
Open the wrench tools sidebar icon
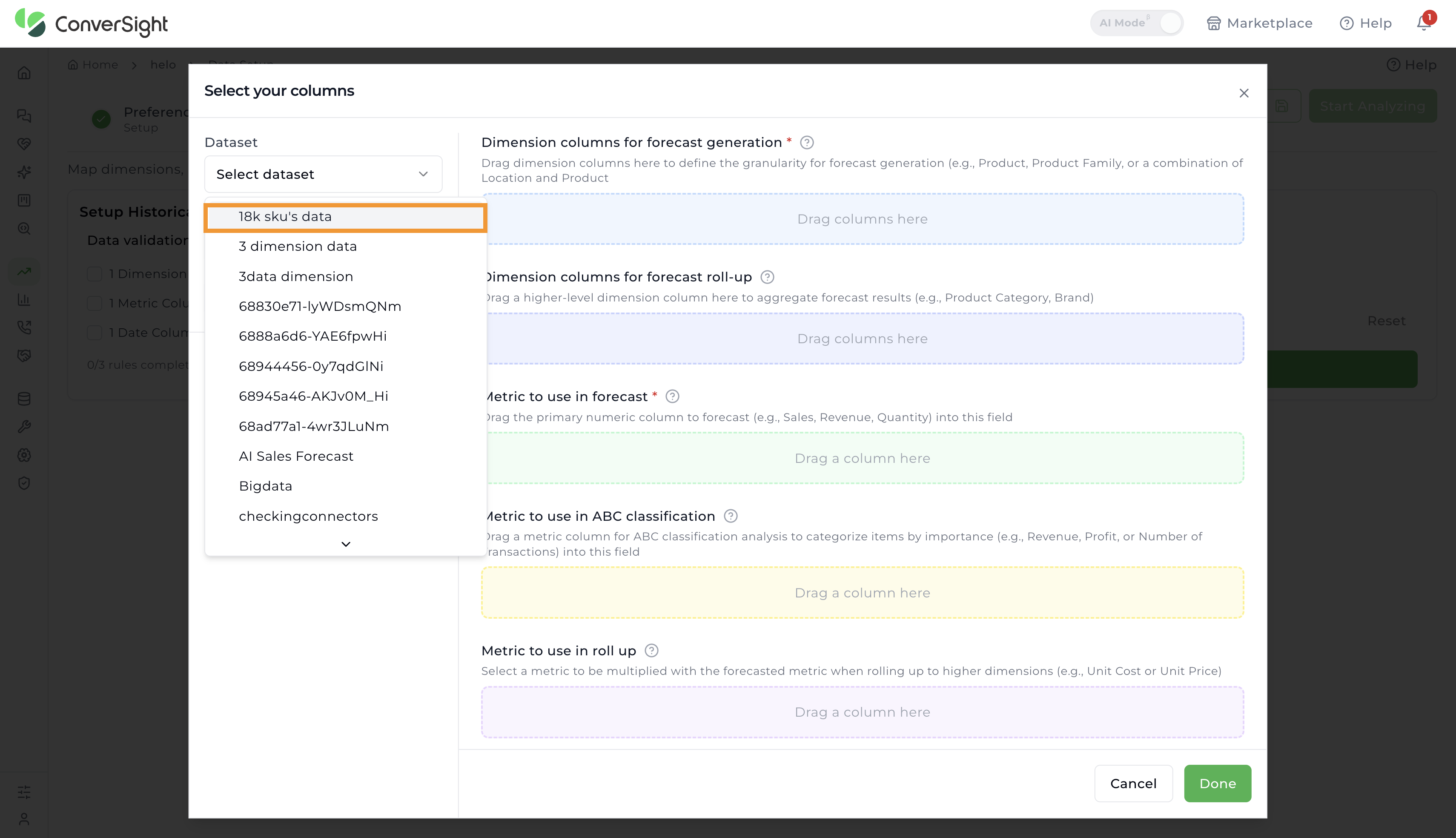(23, 427)
